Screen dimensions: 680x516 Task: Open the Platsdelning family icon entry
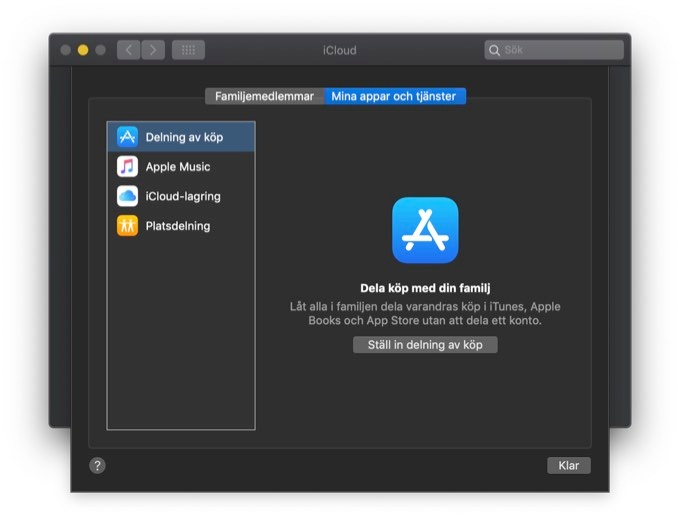(127, 226)
